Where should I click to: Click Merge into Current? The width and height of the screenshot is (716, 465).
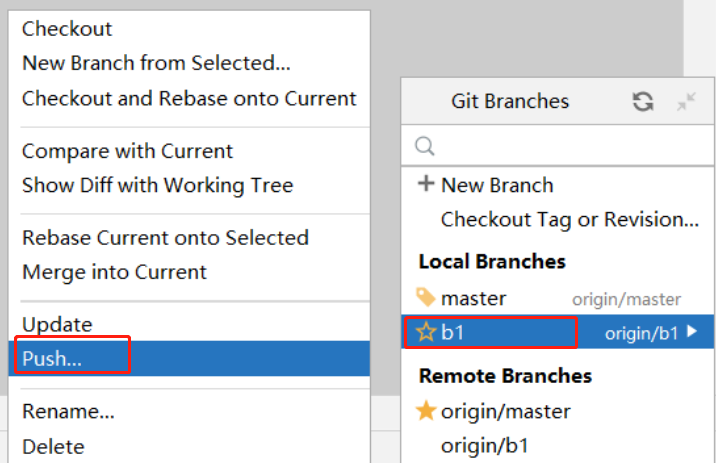[x=114, y=272]
